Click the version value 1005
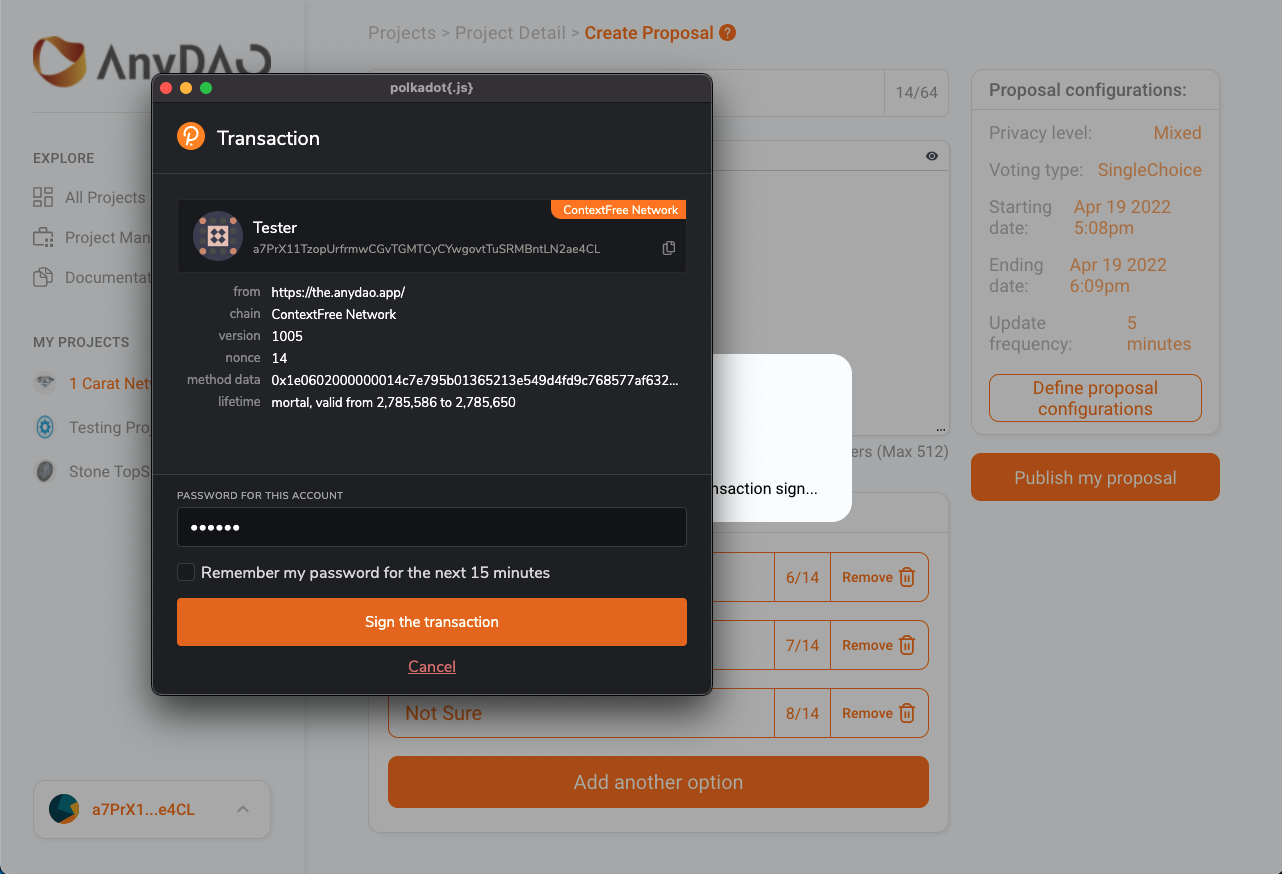The width and height of the screenshot is (1282, 874). (287, 336)
